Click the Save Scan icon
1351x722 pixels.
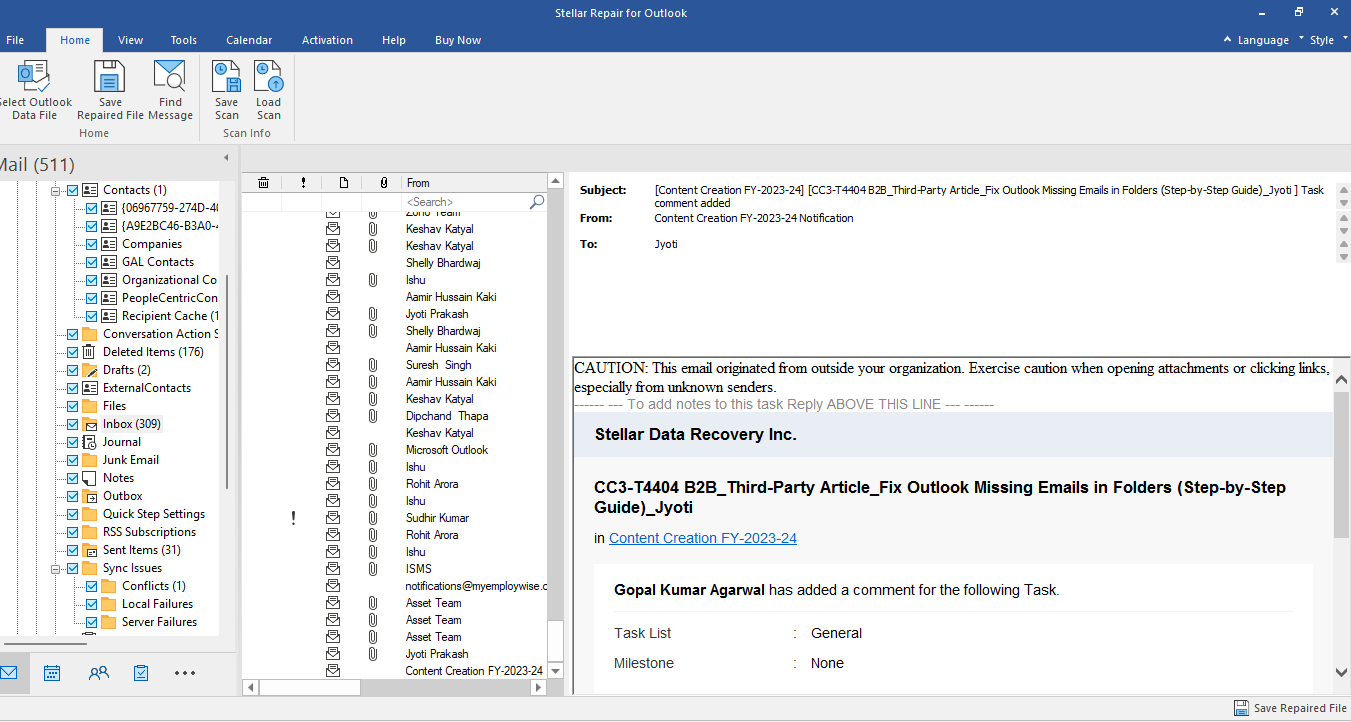[227, 78]
